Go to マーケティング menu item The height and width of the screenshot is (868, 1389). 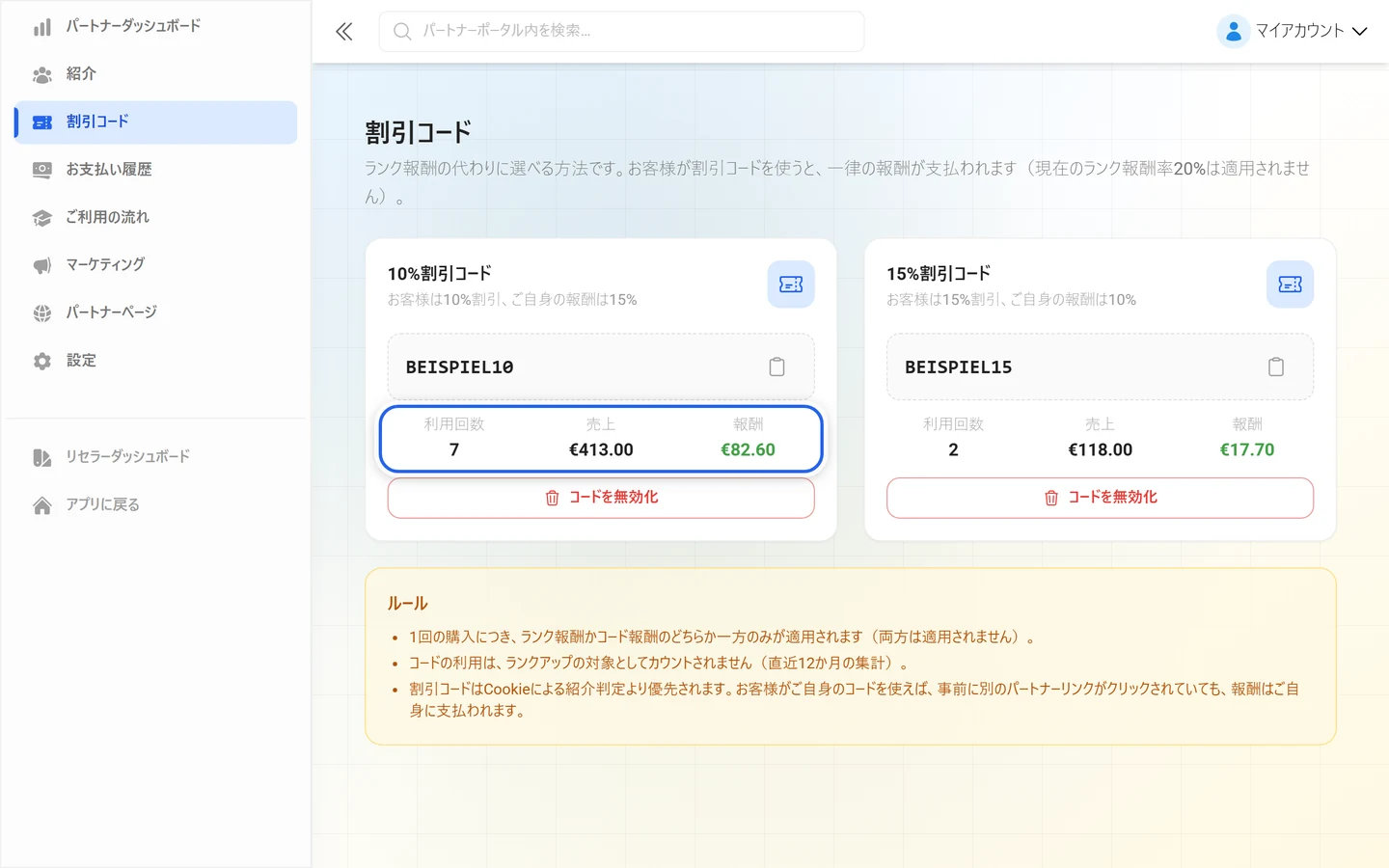[155, 265]
